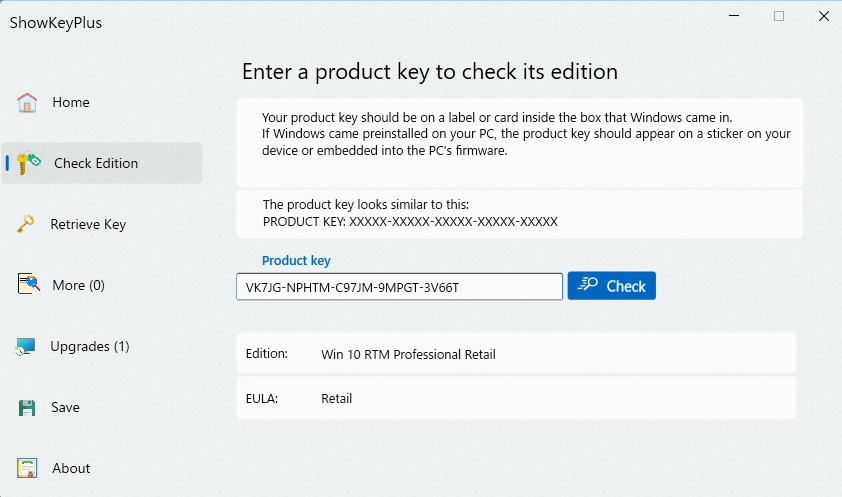Screen dimensions: 842x497
Task: Open the More (0) section
Action: (78, 285)
